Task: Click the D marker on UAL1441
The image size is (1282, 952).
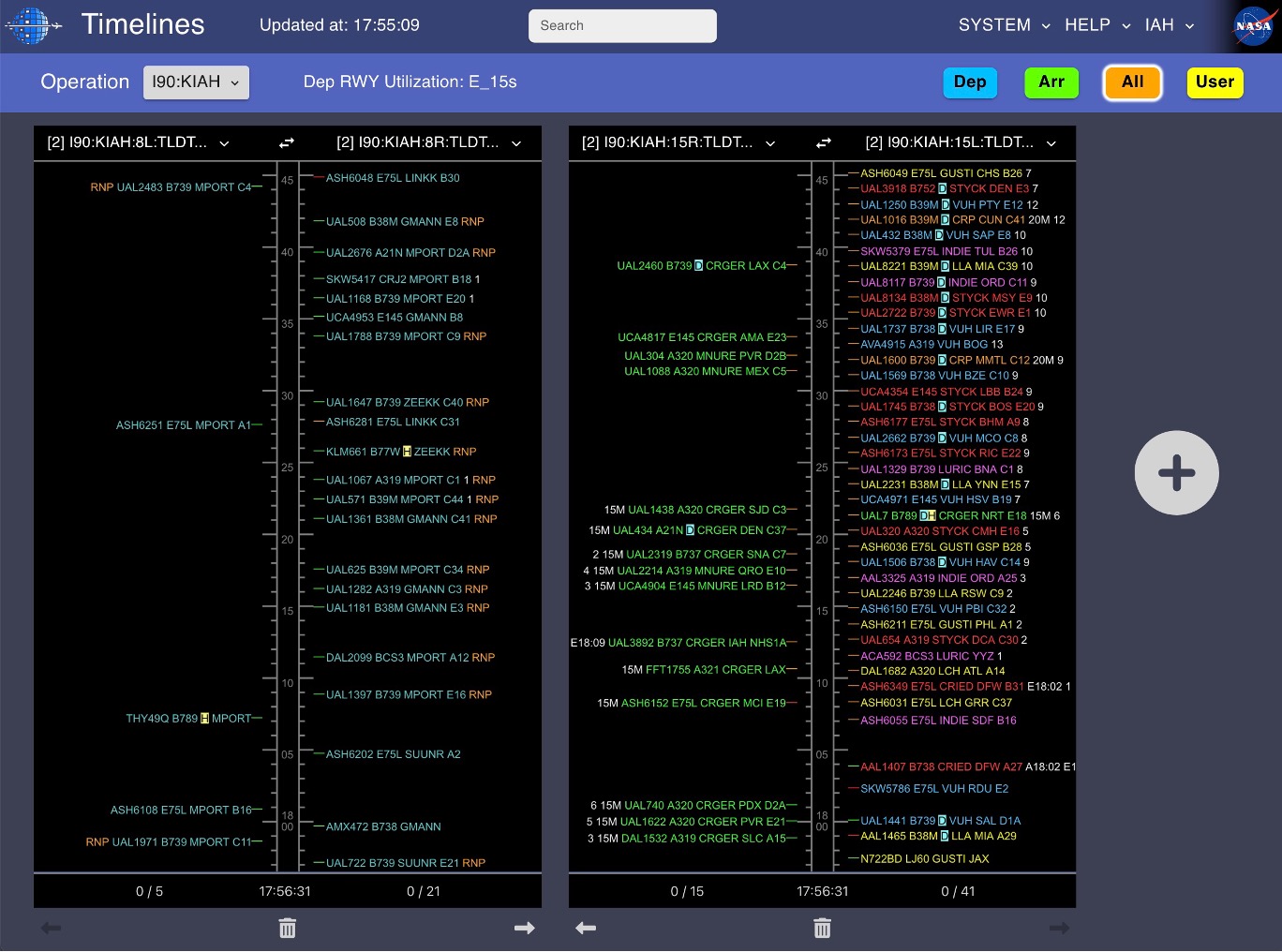Action: point(942,821)
